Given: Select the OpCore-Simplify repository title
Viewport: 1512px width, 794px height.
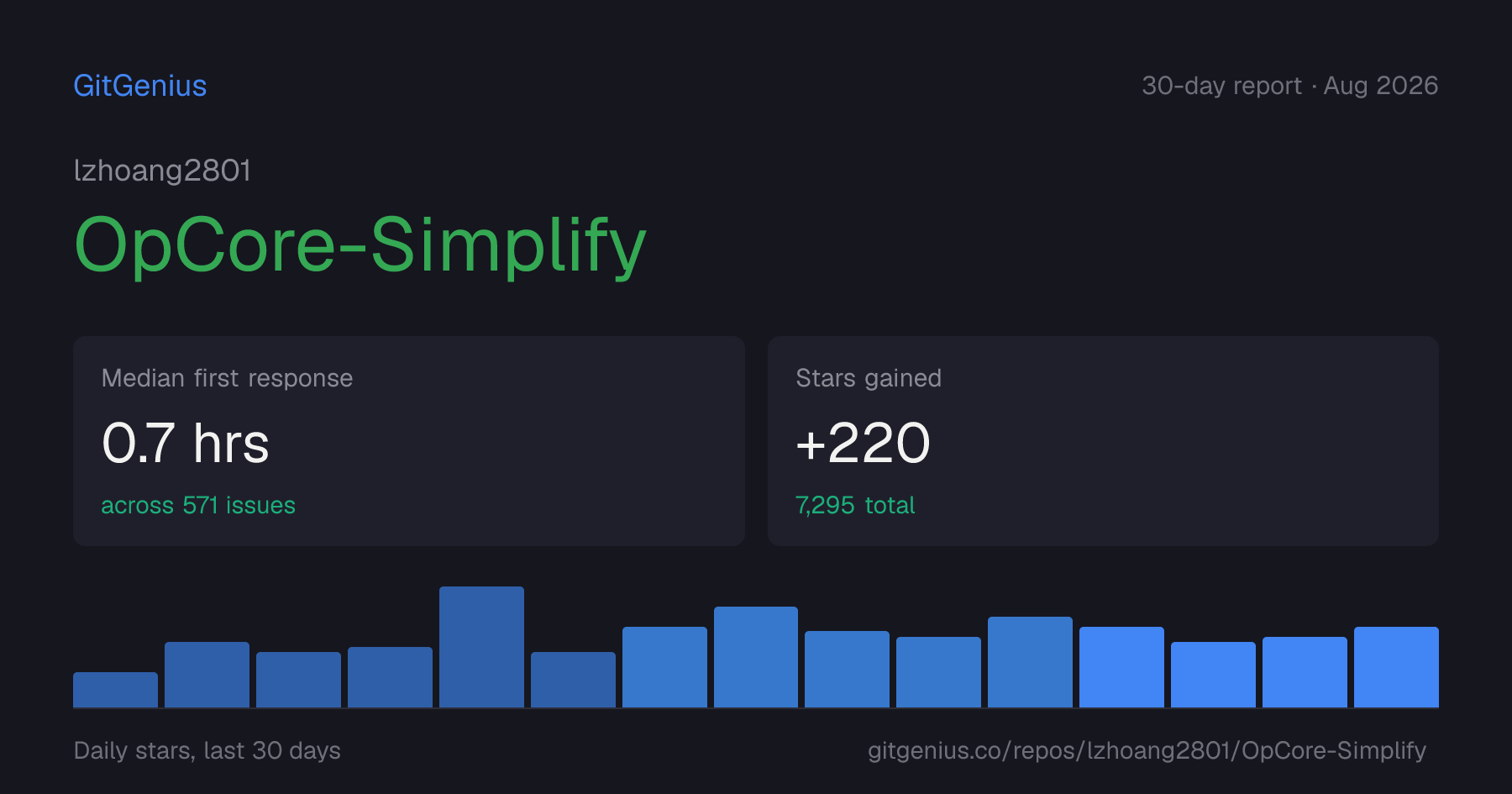Looking at the screenshot, I should (x=360, y=245).
